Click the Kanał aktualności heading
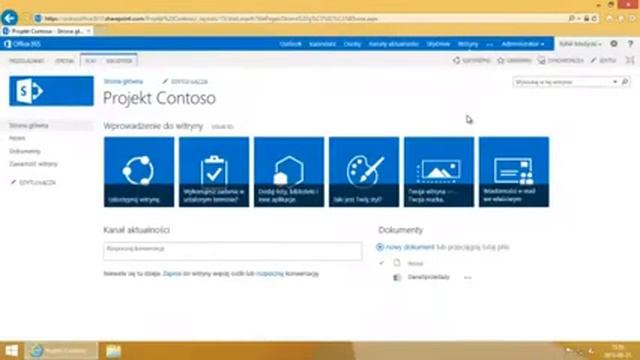The image size is (640, 360). [136, 230]
